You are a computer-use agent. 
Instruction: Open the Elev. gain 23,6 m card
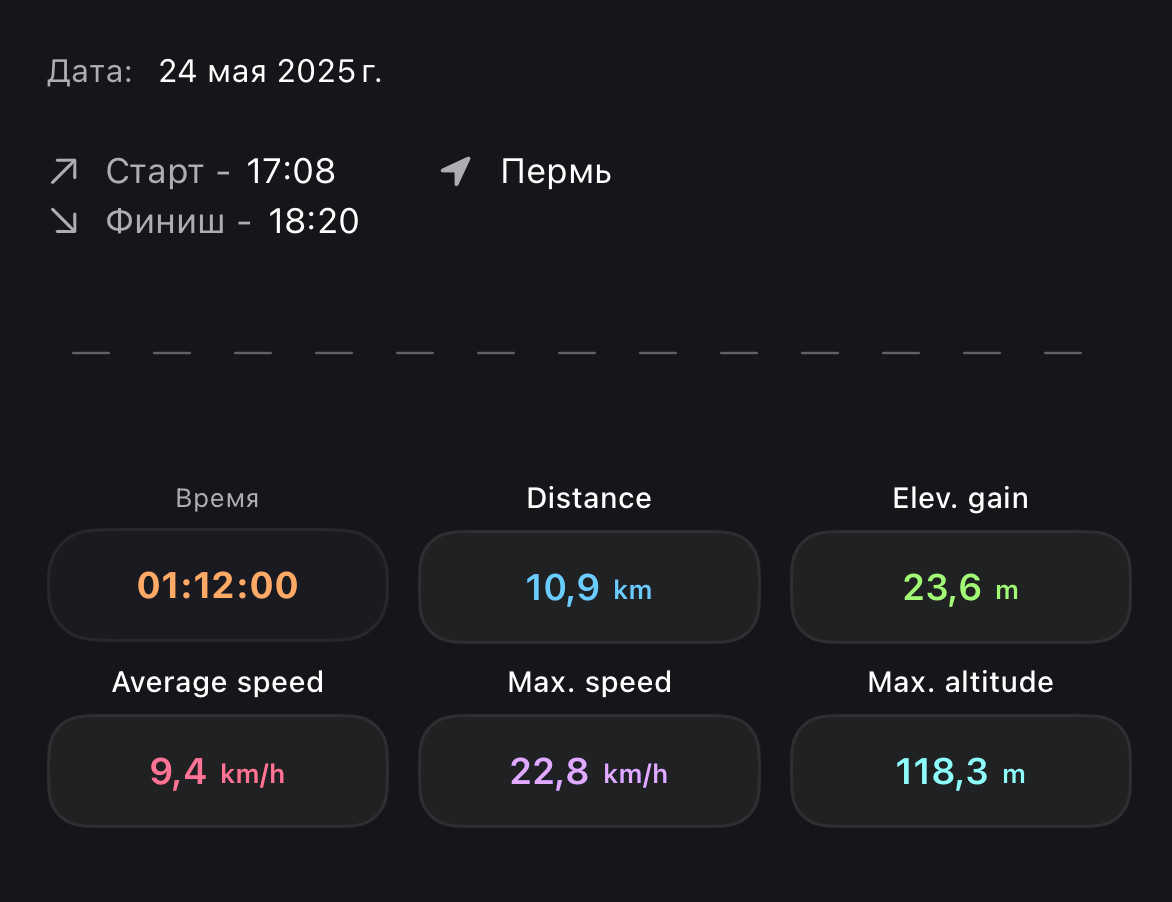click(960, 587)
